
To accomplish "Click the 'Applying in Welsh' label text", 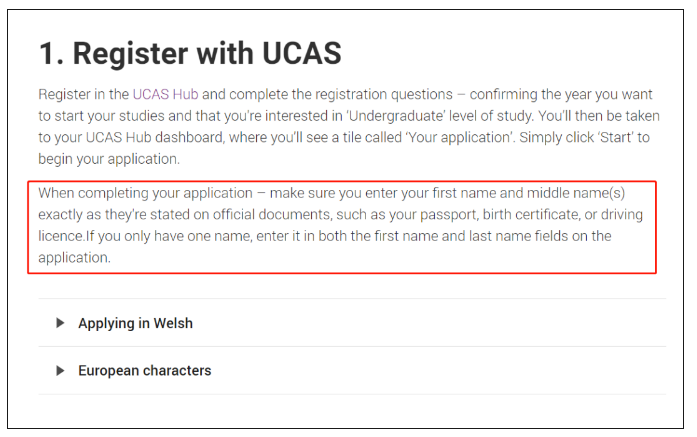I will (x=136, y=323).
